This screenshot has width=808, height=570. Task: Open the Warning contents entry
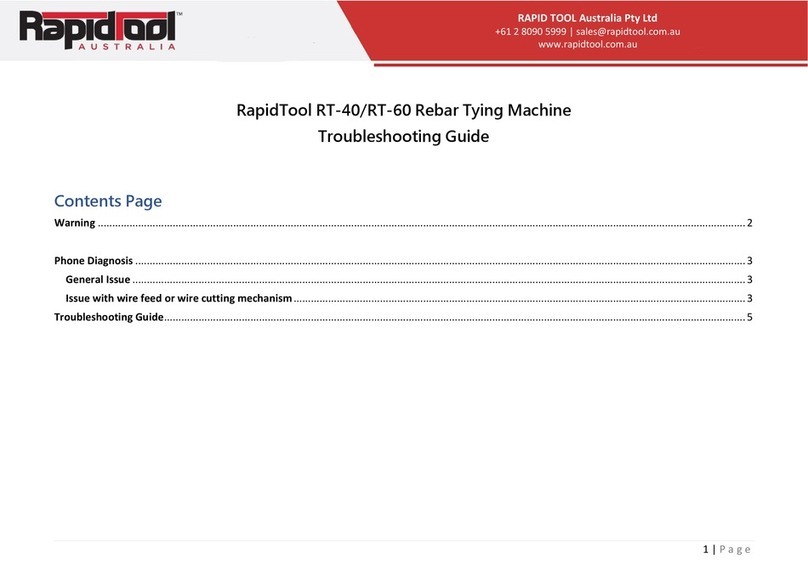(x=403, y=223)
